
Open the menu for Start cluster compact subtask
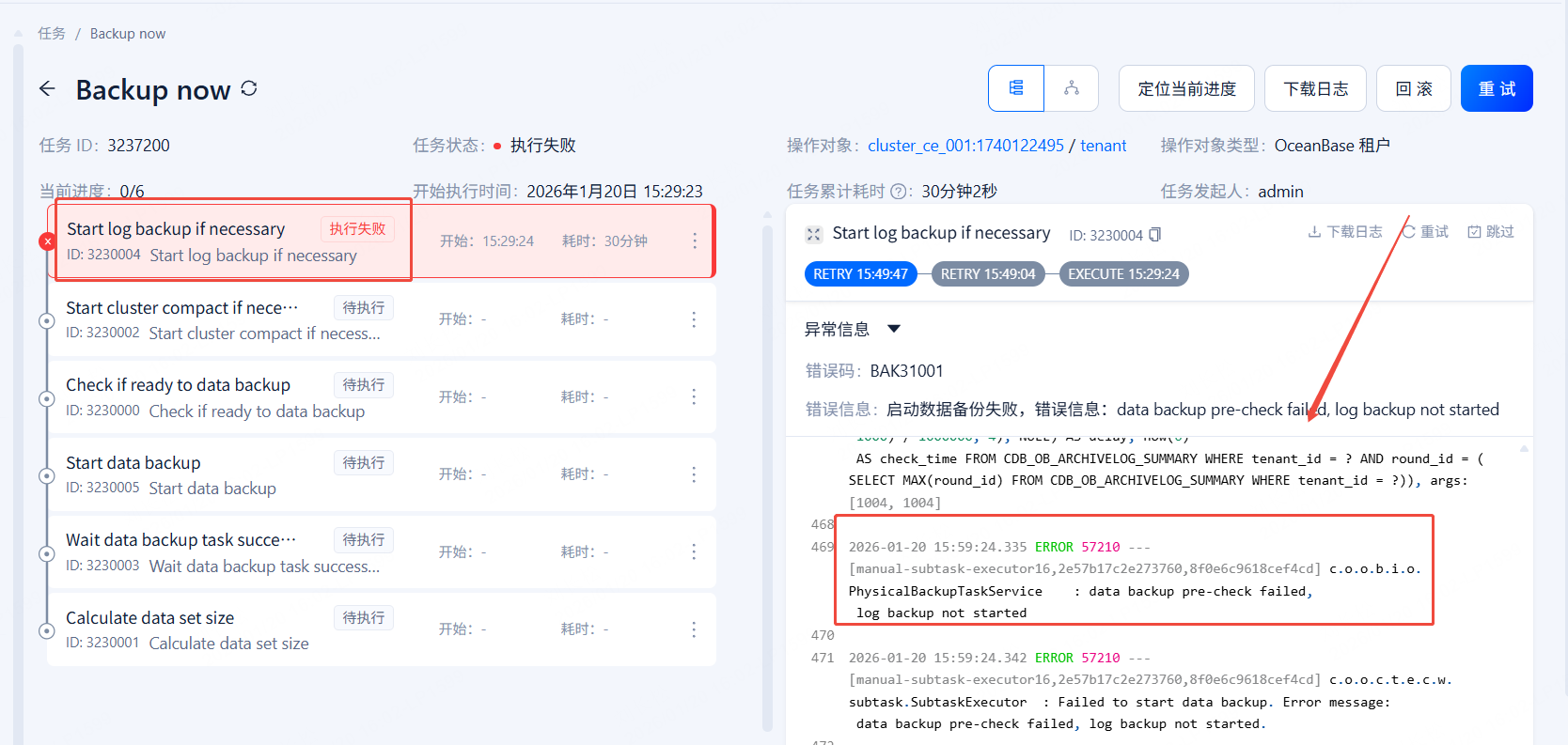694,319
